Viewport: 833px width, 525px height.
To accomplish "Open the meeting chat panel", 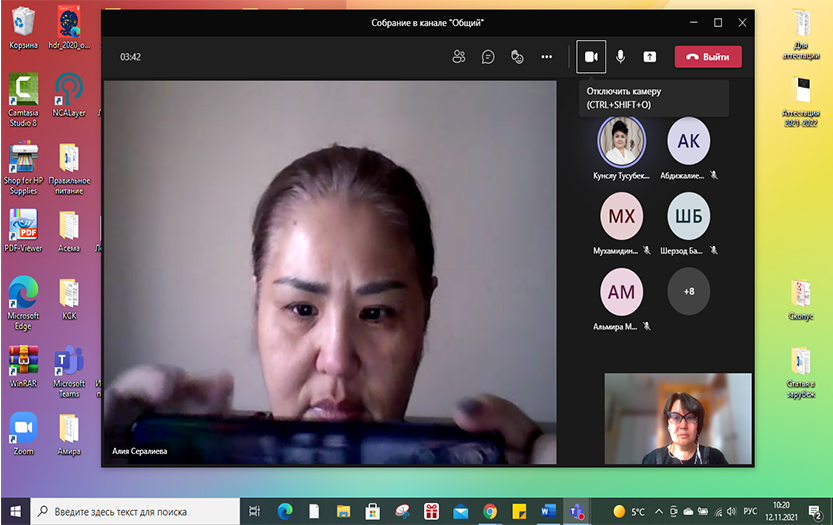I will click(488, 57).
